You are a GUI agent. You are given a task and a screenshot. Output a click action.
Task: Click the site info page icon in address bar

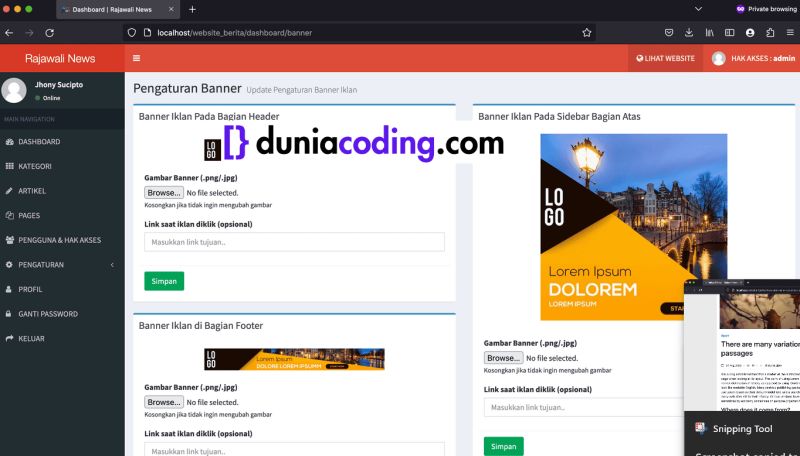pos(147,33)
